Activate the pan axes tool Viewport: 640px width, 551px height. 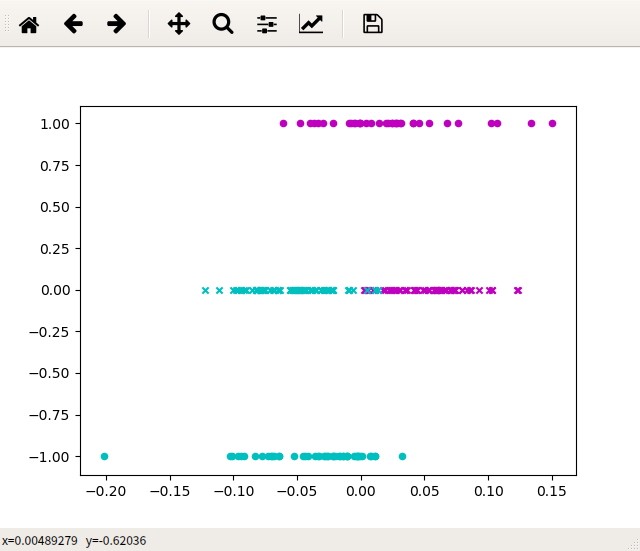tap(179, 24)
